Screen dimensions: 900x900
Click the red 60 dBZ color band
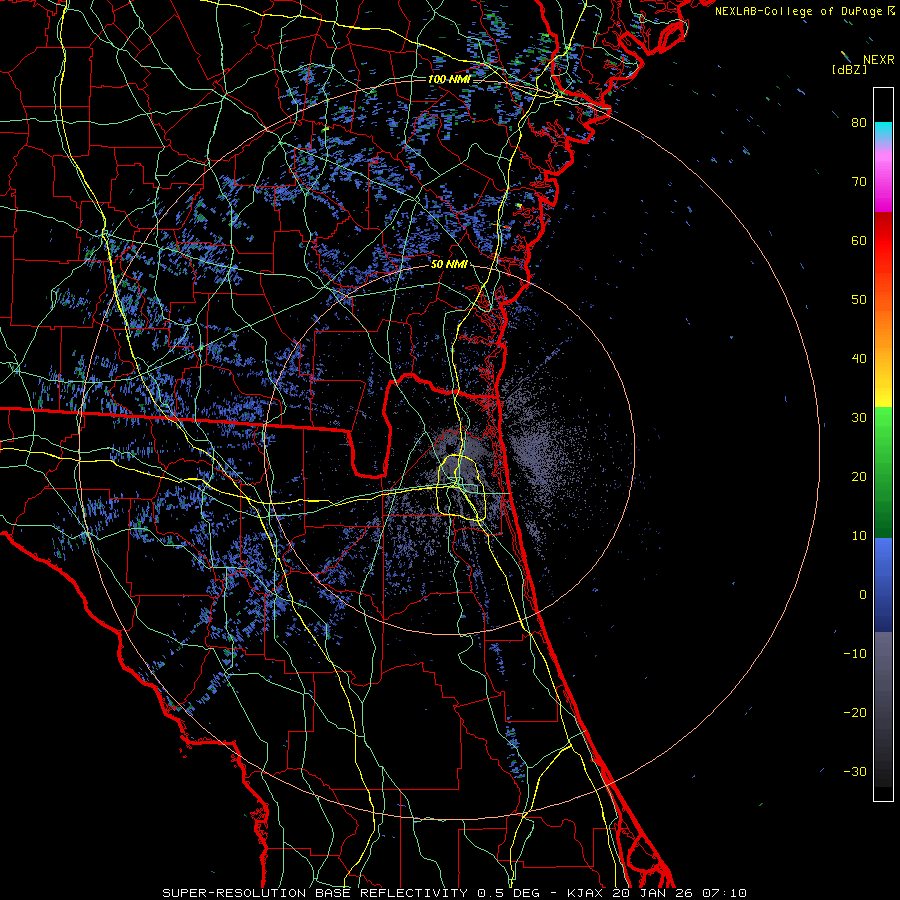click(883, 240)
